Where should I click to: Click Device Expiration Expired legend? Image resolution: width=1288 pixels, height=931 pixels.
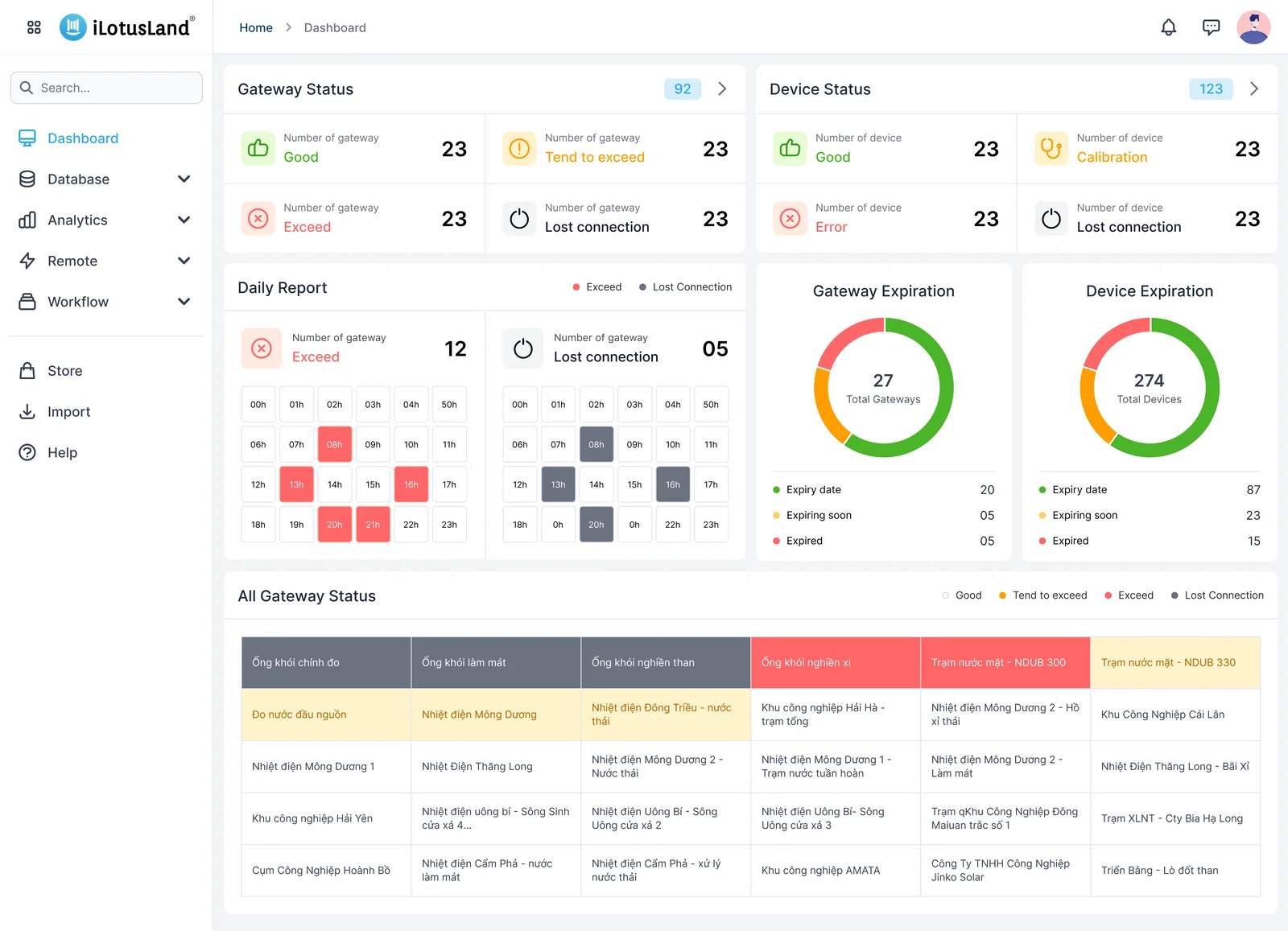[x=1063, y=541]
